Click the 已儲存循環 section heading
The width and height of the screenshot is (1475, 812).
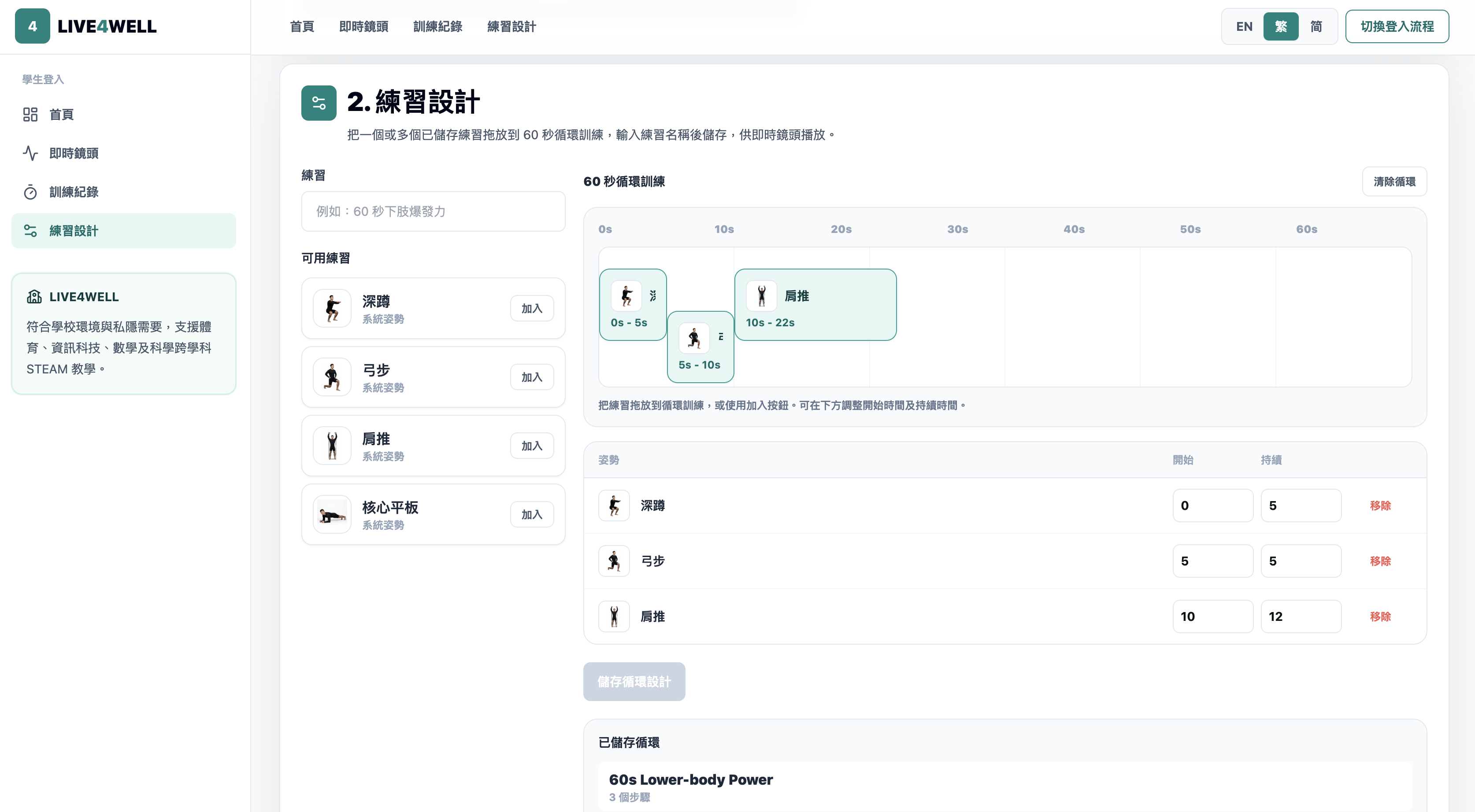point(629,743)
